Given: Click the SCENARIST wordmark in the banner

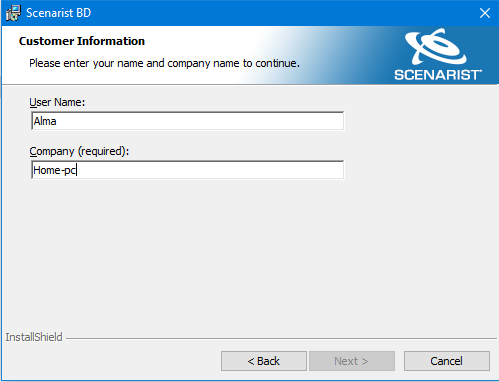Looking at the screenshot, I should coord(438,75).
